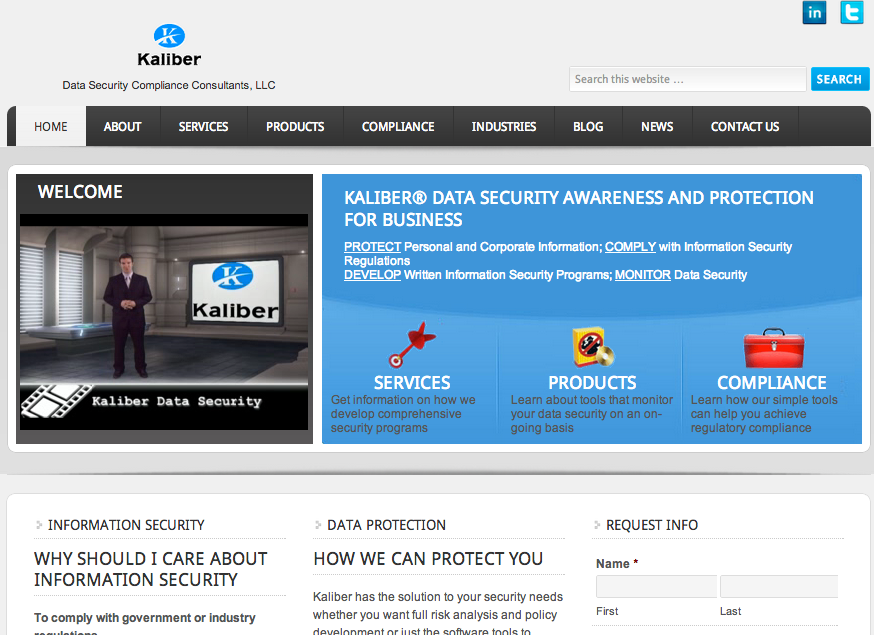Click the PROTECT underlined link
Viewport: 874px width, 635px height.
point(372,247)
